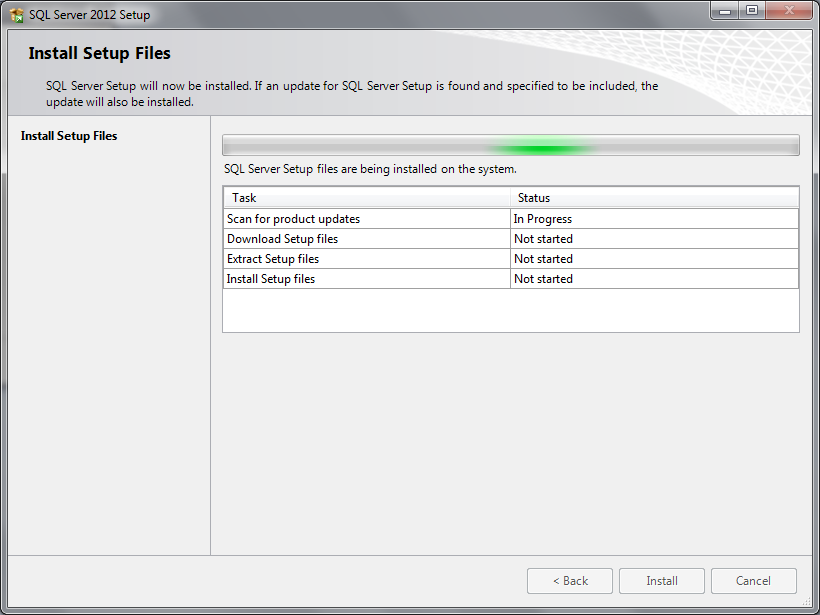Close the SQL Server 2012 Setup window

pyautogui.click(x=789, y=10)
